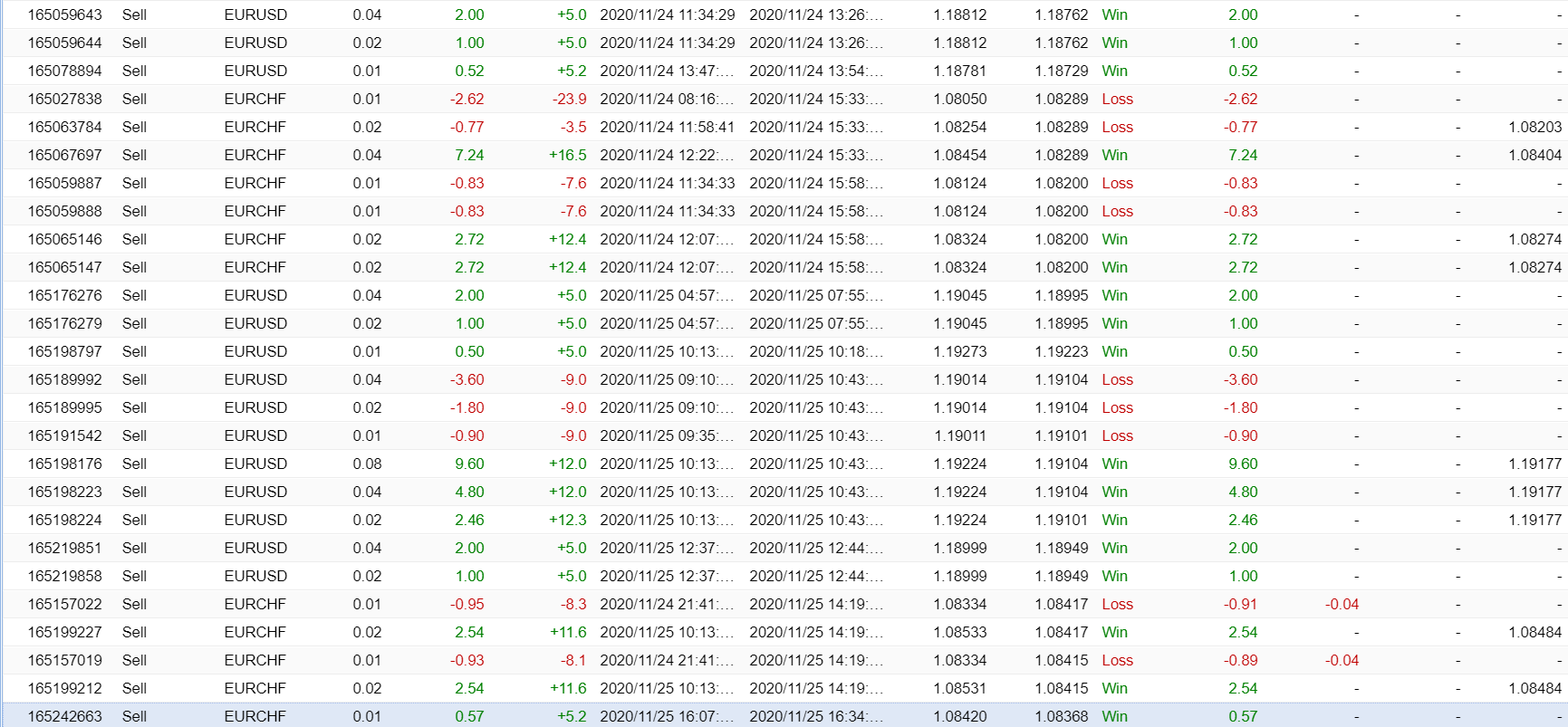The image size is (1568, 727).
Task: Click order ID 165078894
Action: pyautogui.click(x=64, y=71)
